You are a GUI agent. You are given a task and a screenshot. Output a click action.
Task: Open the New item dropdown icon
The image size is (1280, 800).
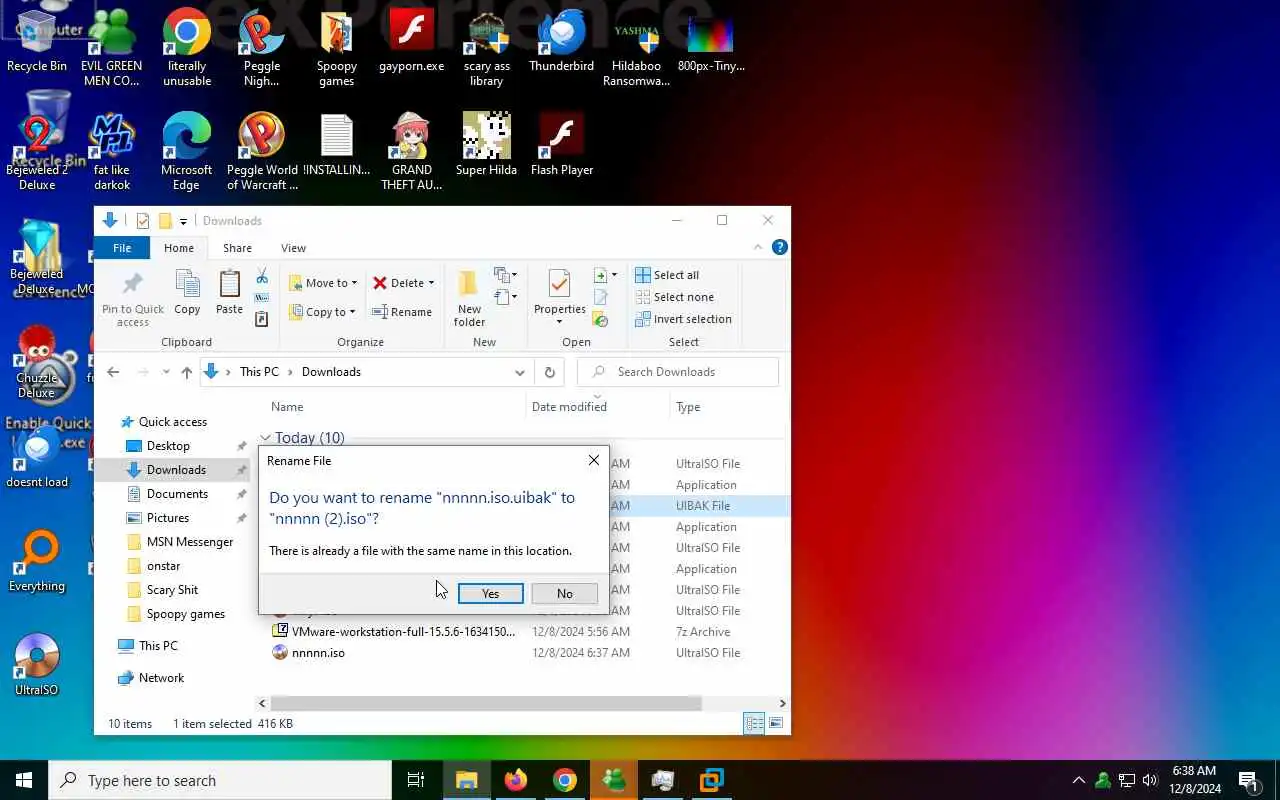coord(505,275)
